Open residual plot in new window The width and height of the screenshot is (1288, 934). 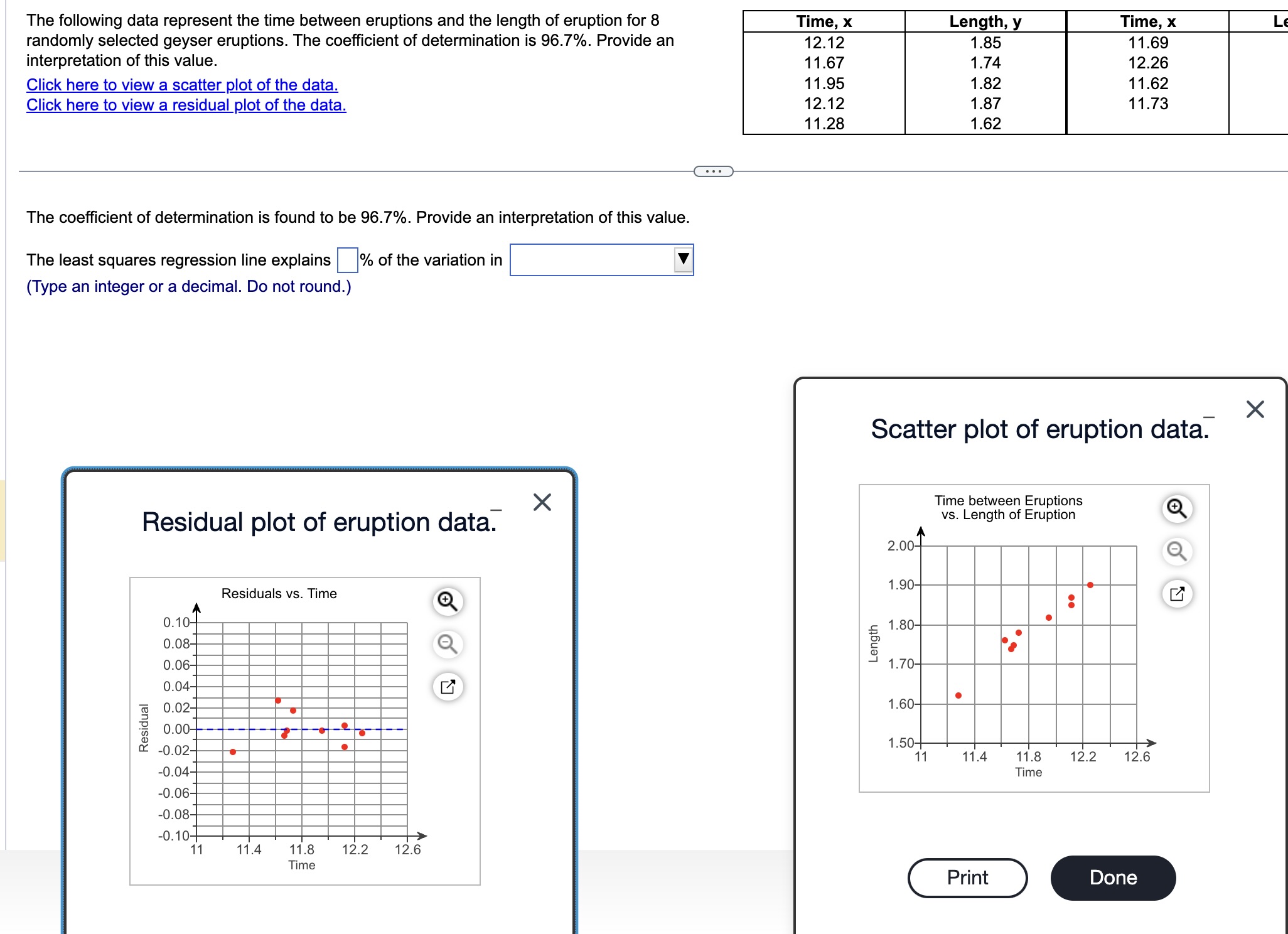click(x=448, y=687)
